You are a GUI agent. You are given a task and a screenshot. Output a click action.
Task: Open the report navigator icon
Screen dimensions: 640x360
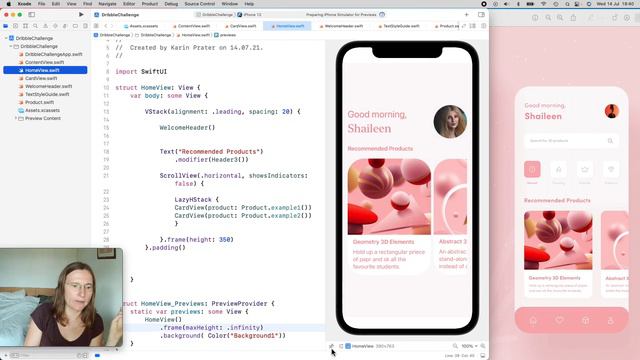[85, 26]
